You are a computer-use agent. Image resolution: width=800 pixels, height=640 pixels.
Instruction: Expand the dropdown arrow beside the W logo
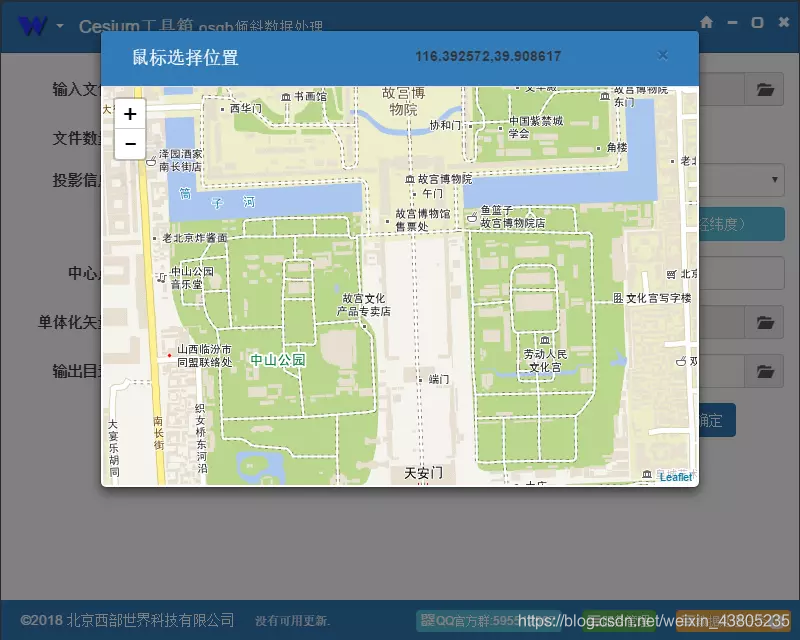click(x=60, y=26)
